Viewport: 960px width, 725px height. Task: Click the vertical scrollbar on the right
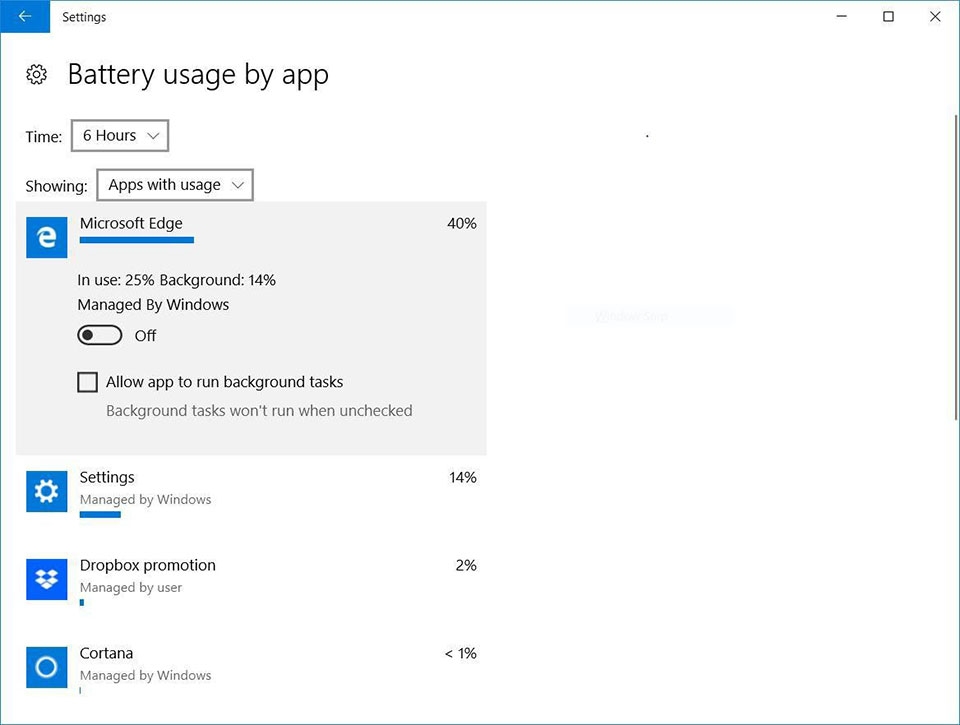tap(956, 267)
